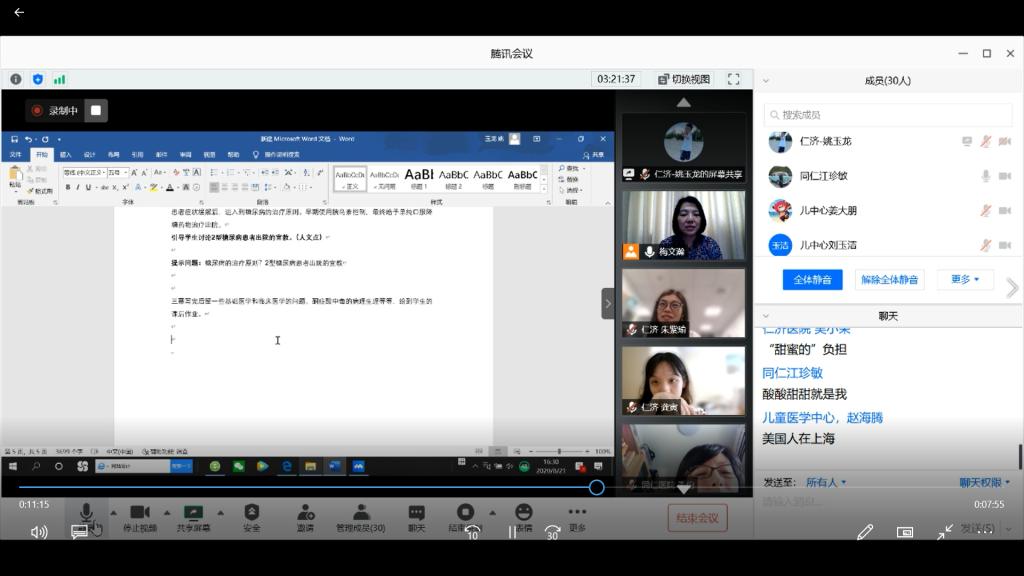Open the 表情 (Emoji) reactions icon

(523, 513)
